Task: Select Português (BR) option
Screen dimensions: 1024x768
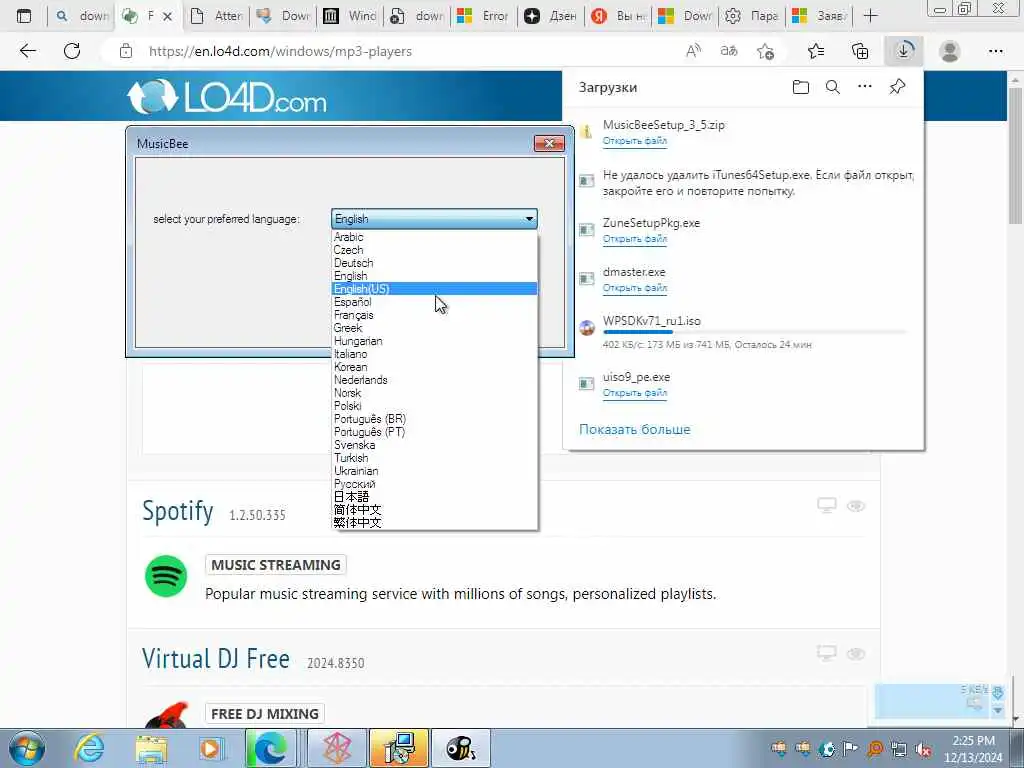Action: (434, 419)
